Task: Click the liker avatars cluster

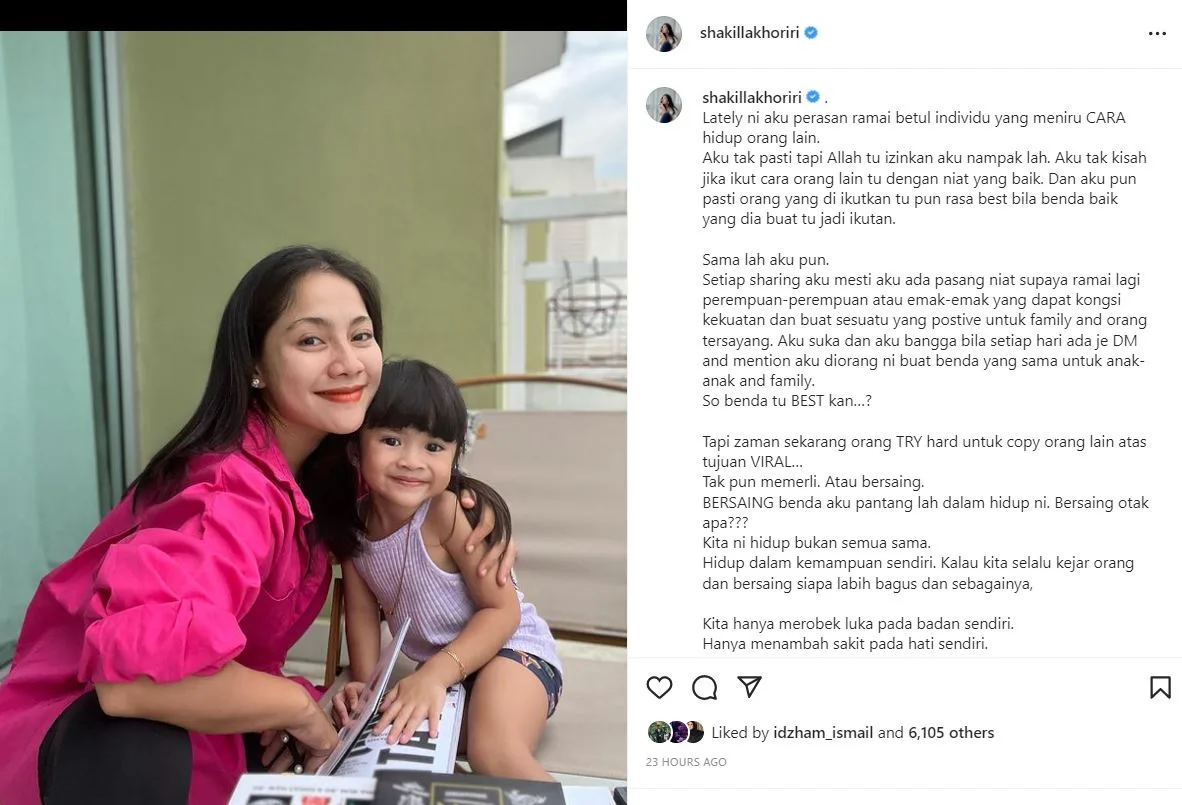Action: point(676,732)
